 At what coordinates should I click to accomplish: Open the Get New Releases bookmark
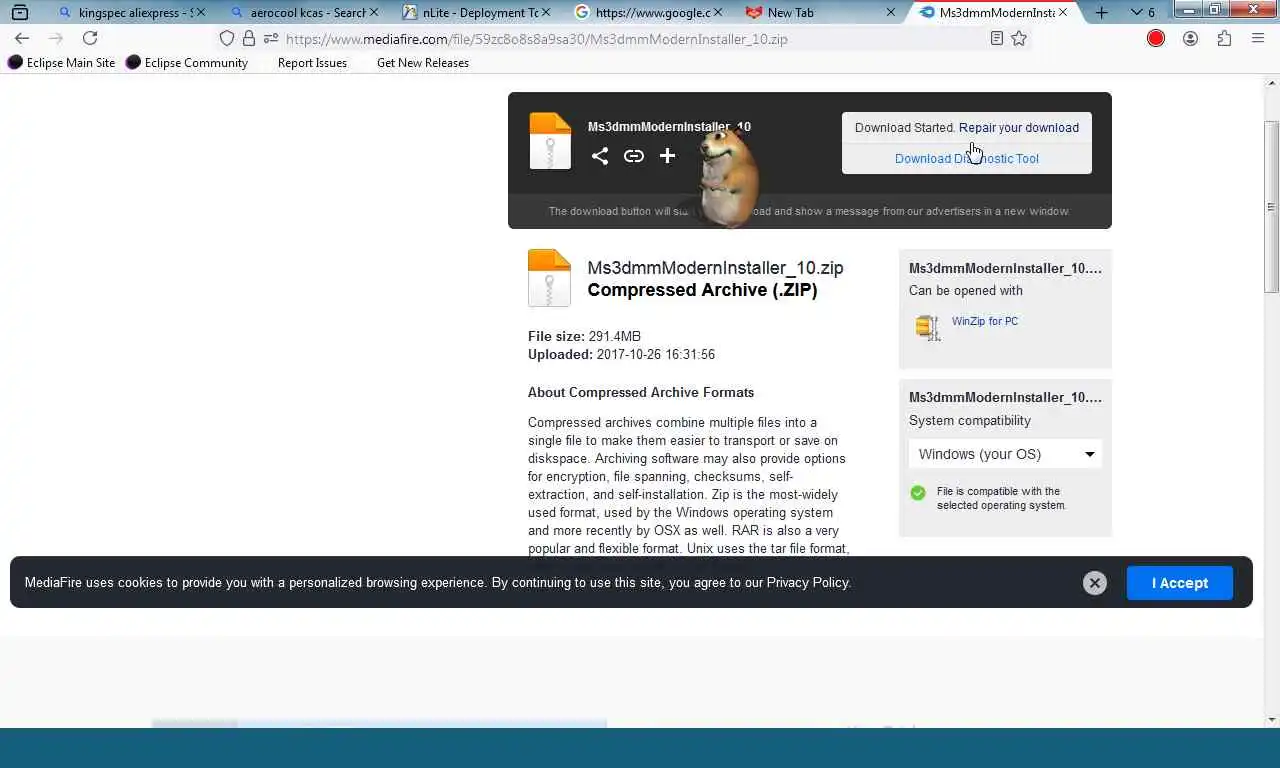tap(422, 62)
